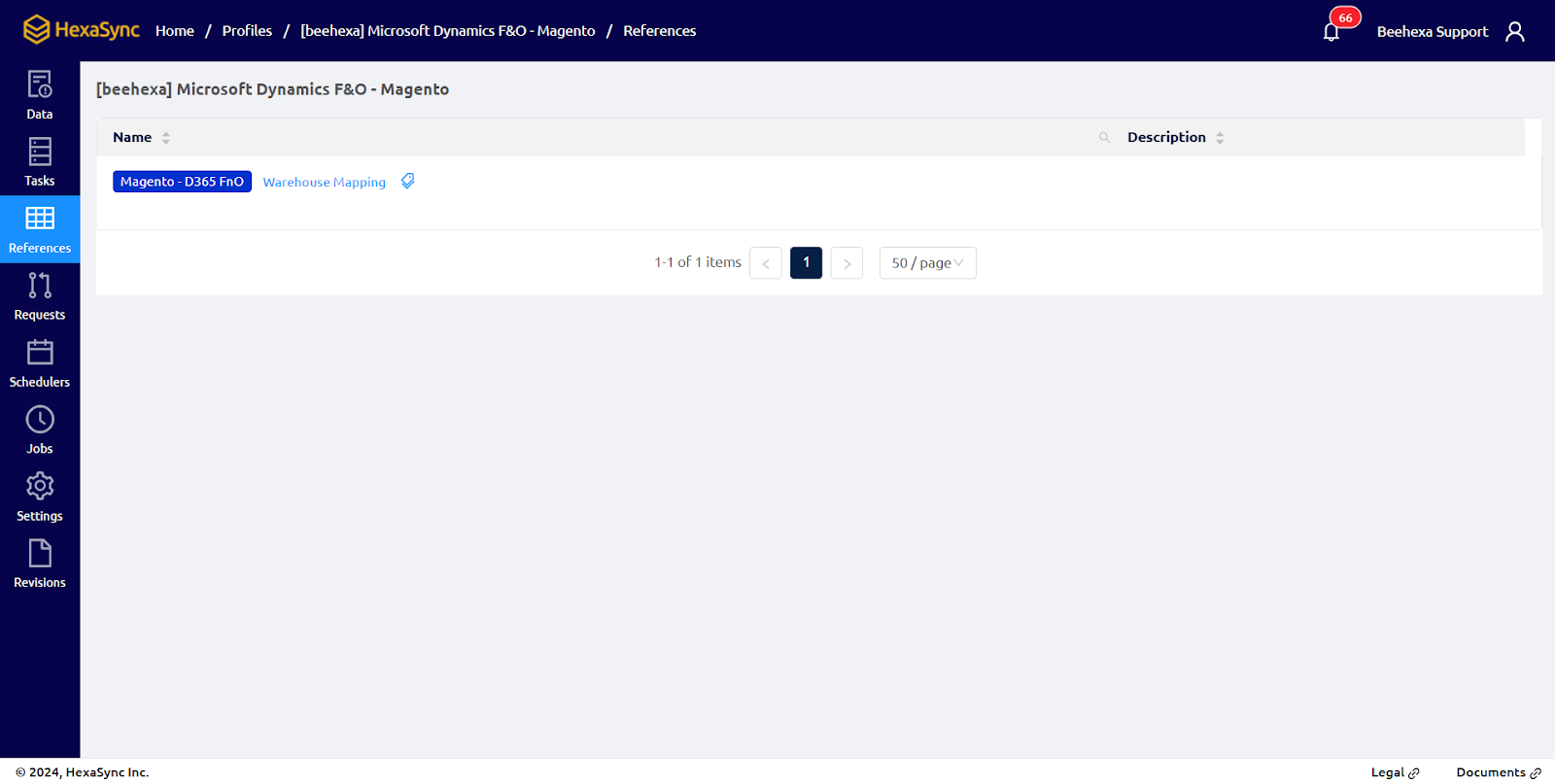Click the Name column header
The width and height of the screenshot is (1555, 784).
(x=132, y=137)
